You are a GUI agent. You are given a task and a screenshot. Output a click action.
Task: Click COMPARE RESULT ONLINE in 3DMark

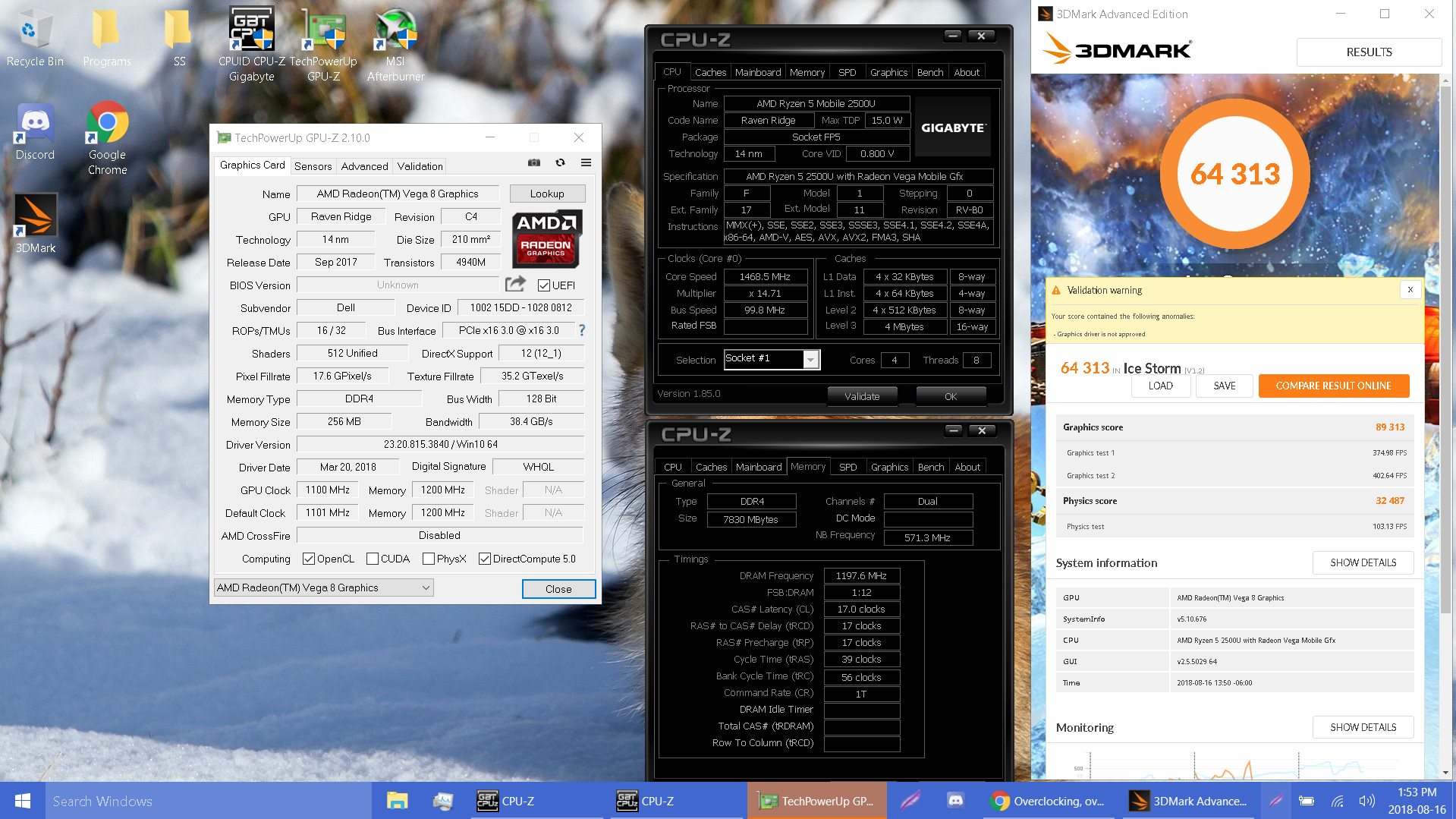pos(1333,386)
